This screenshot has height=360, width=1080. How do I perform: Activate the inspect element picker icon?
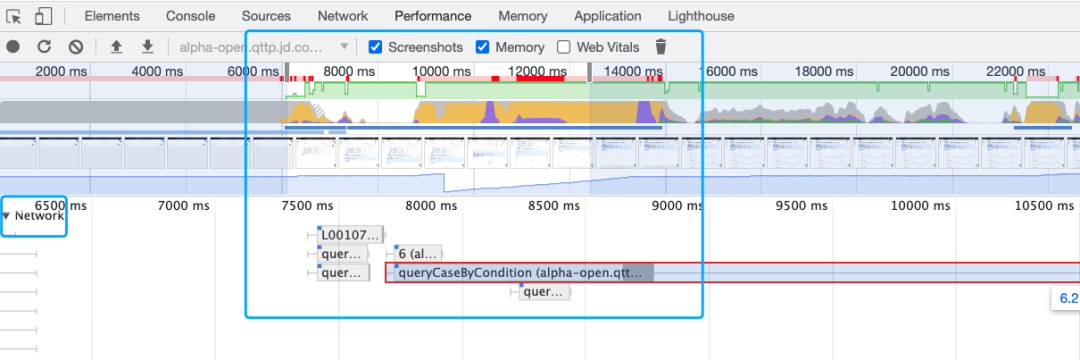tap(14, 16)
